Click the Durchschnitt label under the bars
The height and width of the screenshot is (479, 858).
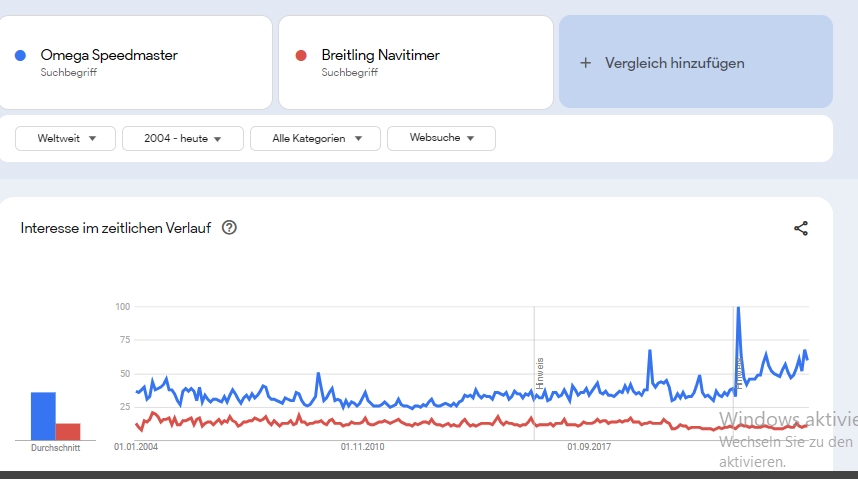pyautogui.click(x=56, y=448)
